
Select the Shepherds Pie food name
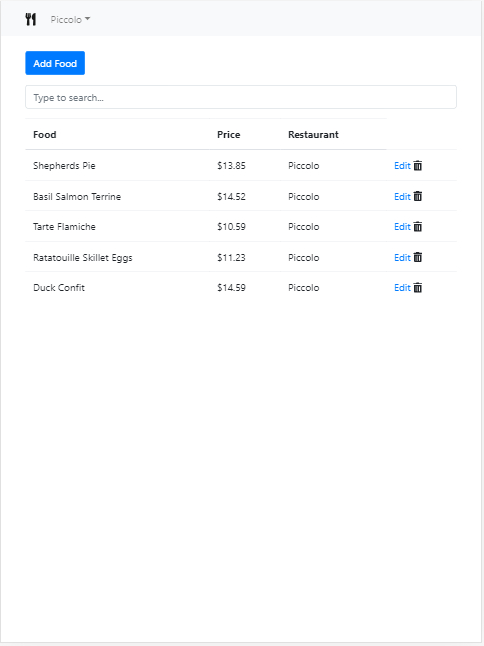pos(64,166)
